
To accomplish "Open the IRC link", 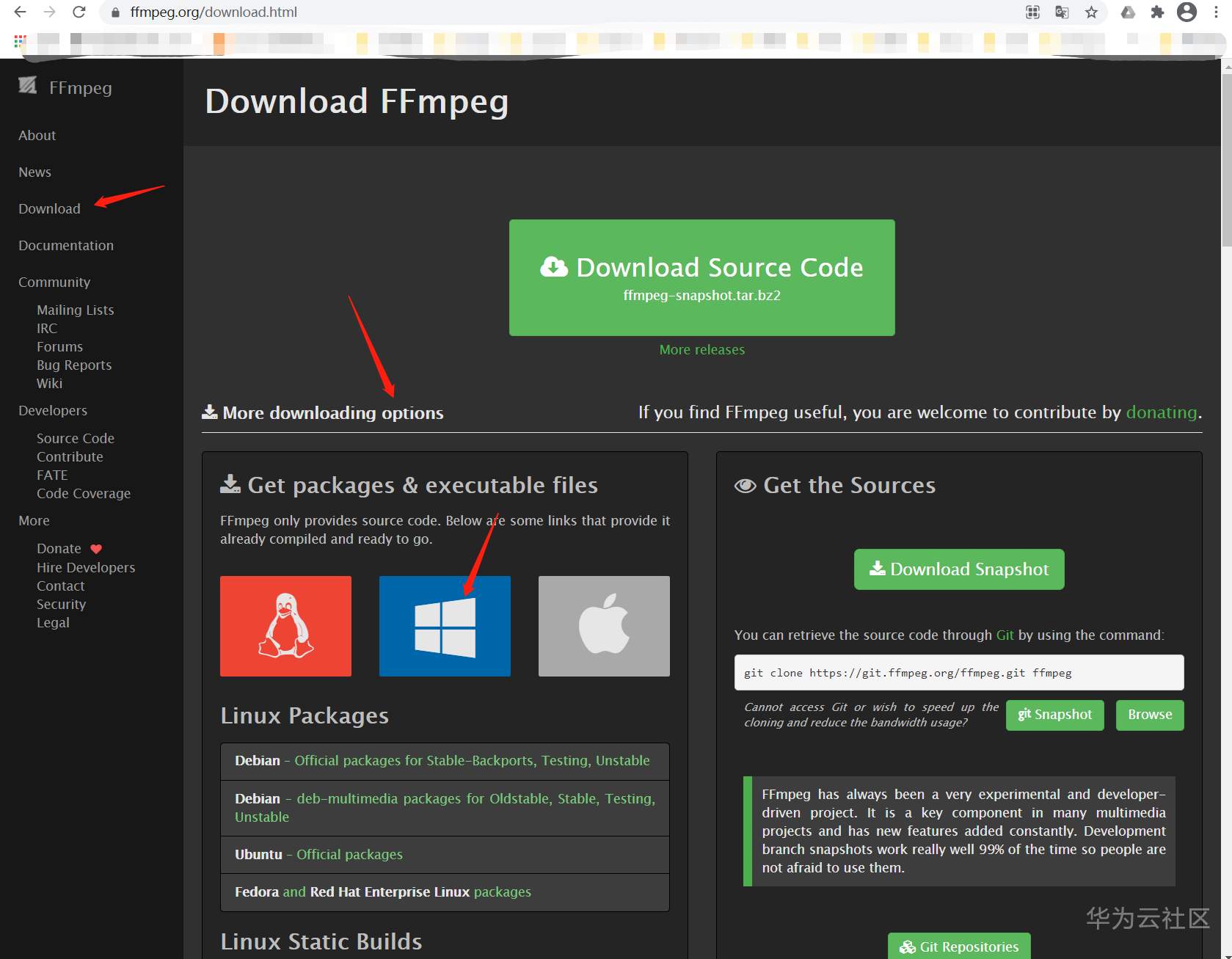I will (47, 328).
